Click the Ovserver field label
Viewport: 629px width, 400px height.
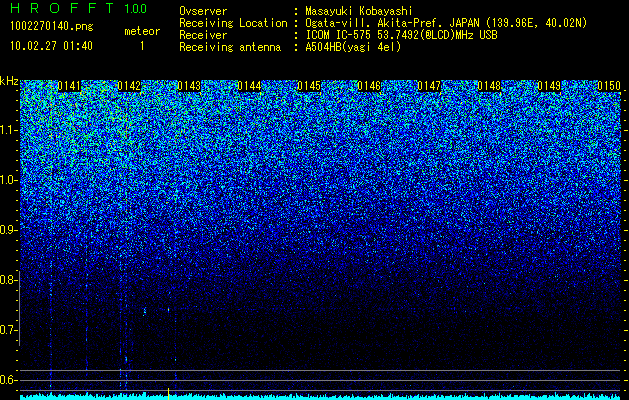coord(203,11)
